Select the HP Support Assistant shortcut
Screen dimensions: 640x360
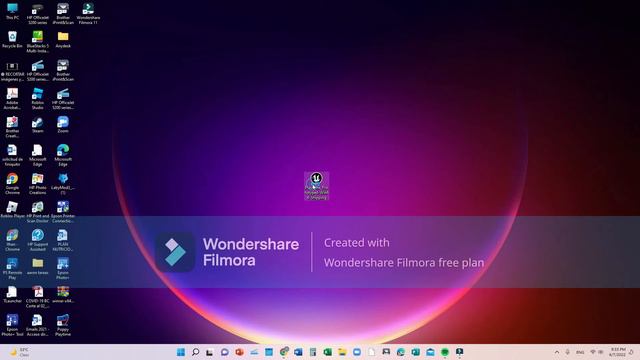[38, 240]
